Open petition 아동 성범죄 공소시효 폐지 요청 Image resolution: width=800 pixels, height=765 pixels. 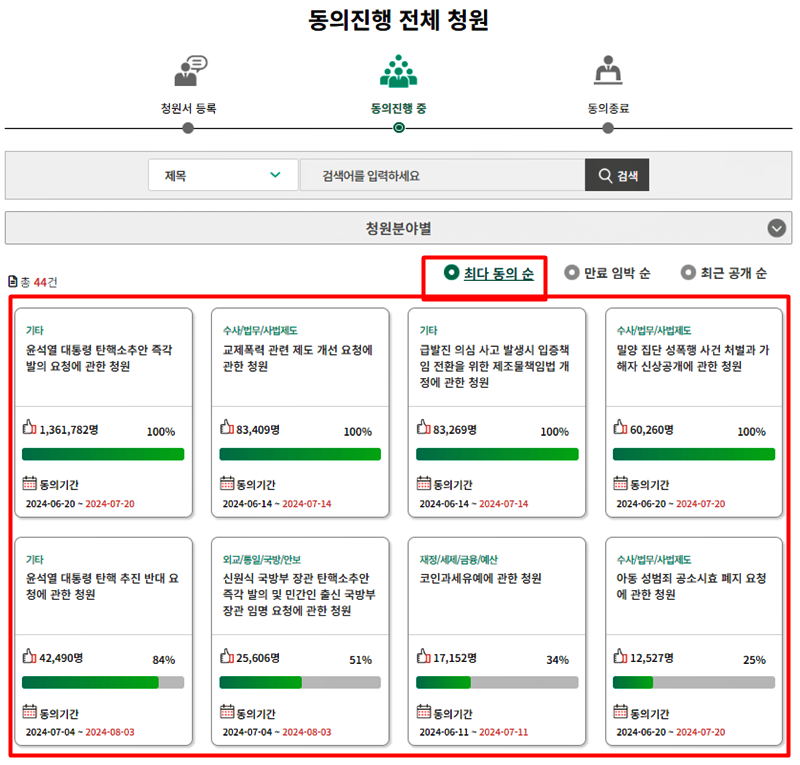691,586
